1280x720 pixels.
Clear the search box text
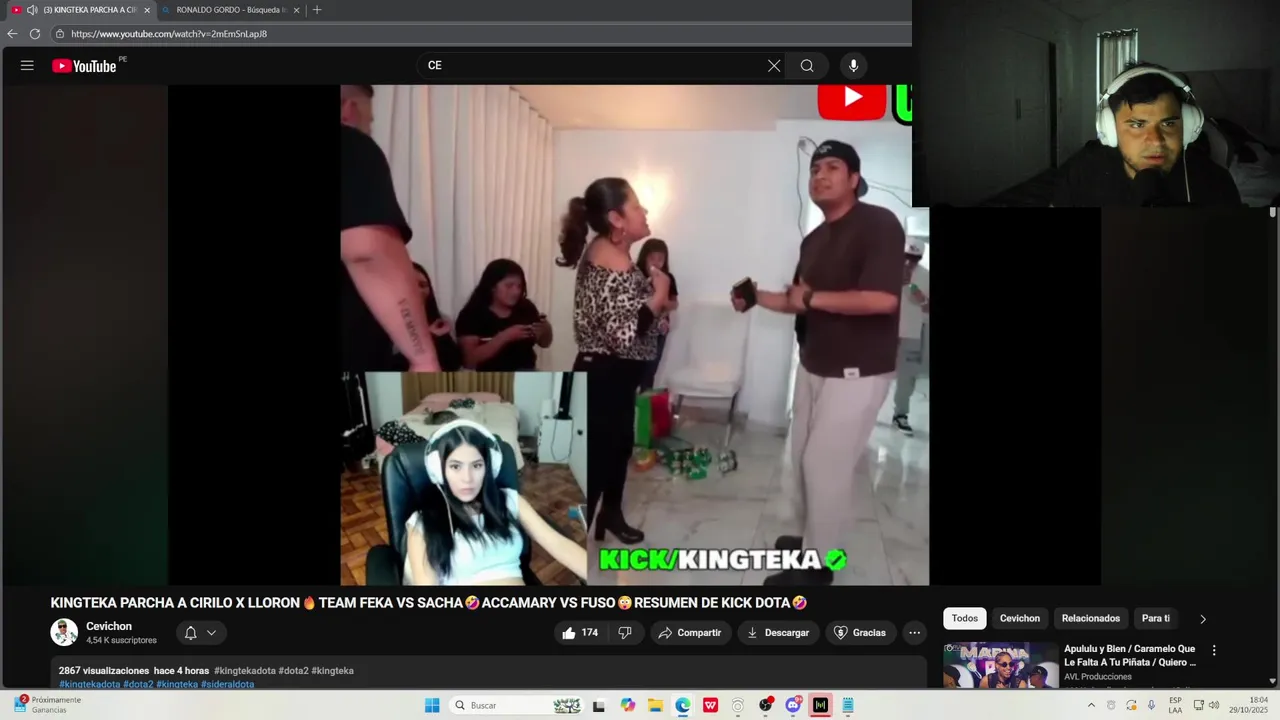(x=774, y=66)
